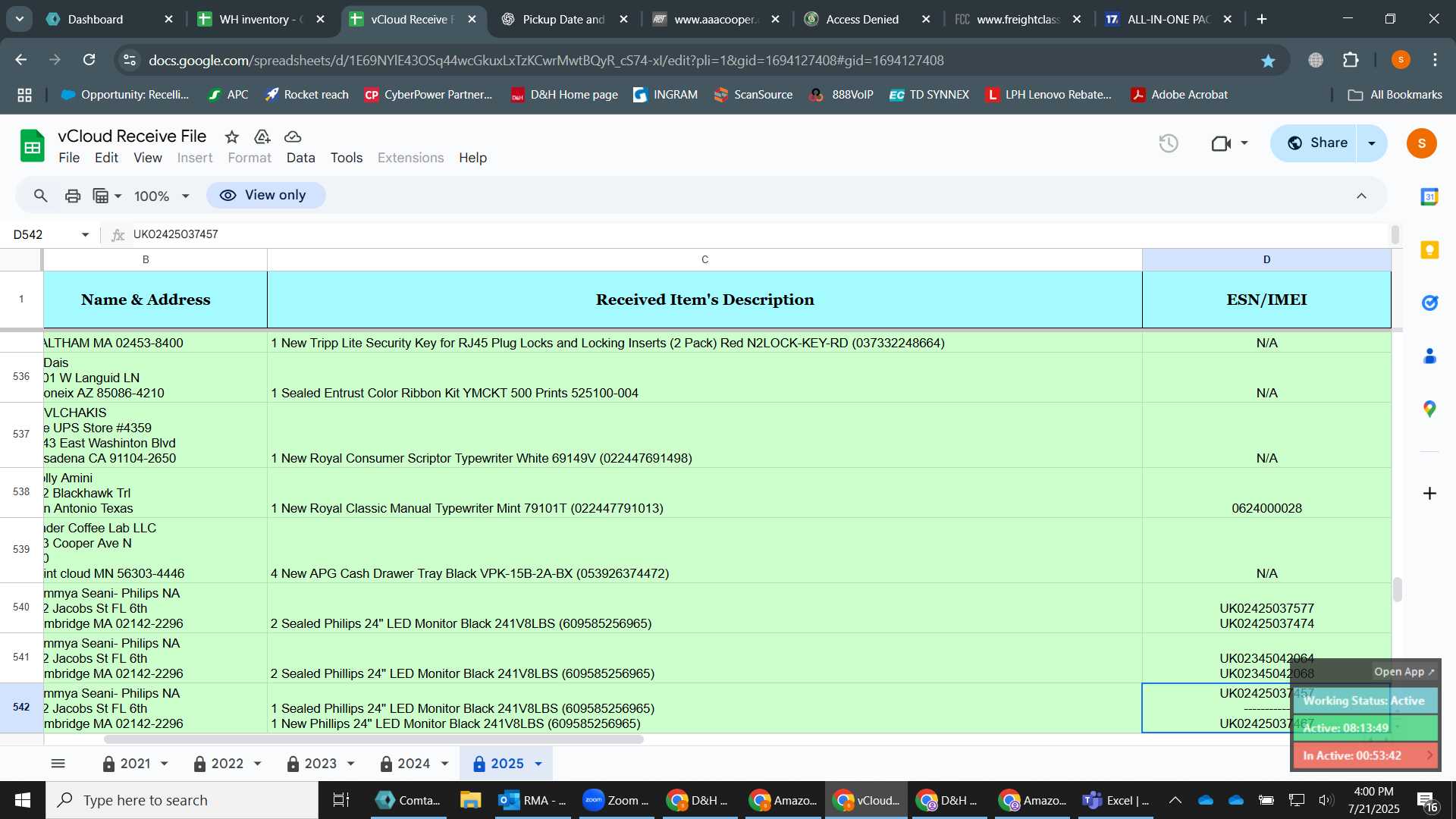The height and width of the screenshot is (819, 1456).
Task: Click the View only mode button
Action: tap(265, 195)
